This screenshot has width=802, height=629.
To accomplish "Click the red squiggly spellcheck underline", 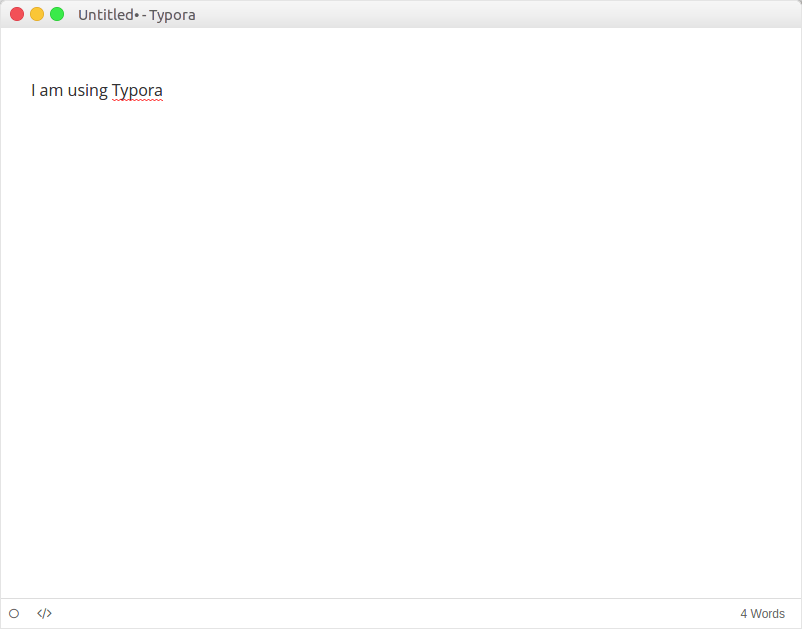I will pyautogui.click(x=137, y=100).
